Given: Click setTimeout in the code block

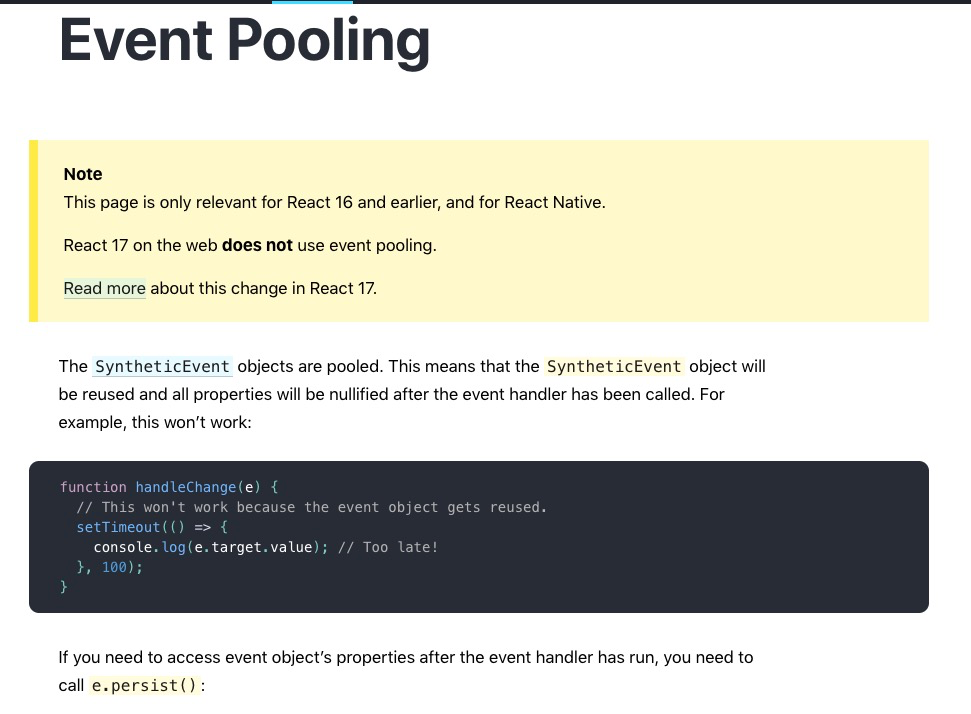Looking at the screenshot, I should point(118,527).
